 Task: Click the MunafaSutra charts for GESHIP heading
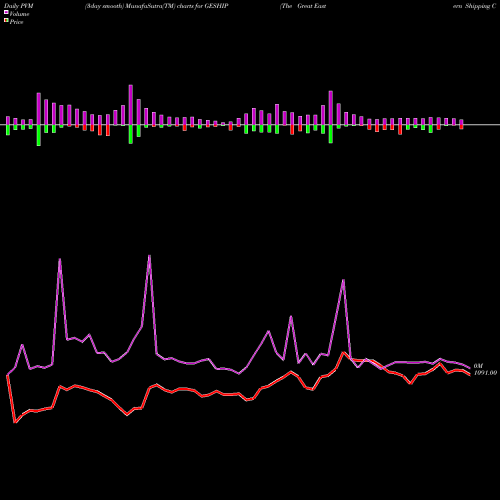point(156,6)
